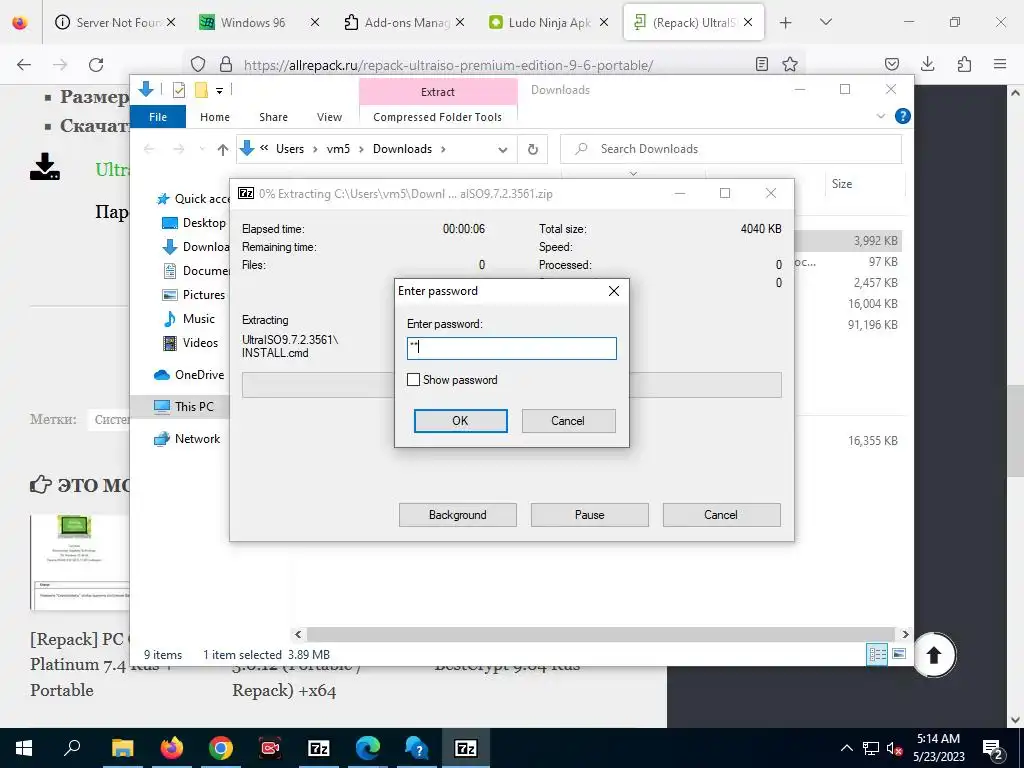Expand the chevron after Downloads breadcrumb
1024x768 pixels.
(443, 149)
